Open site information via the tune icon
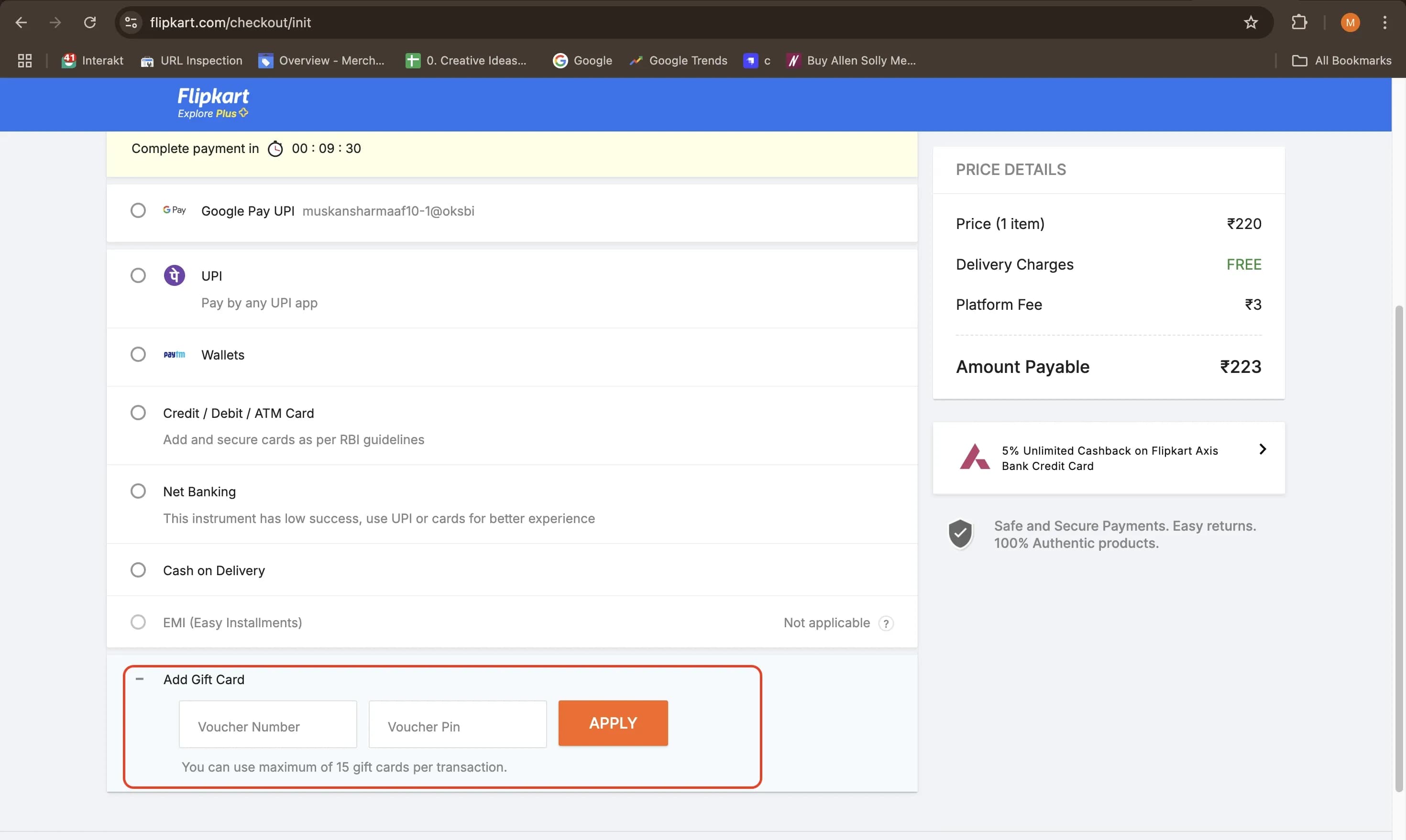The height and width of the screenshot is (840, 1406). [x=130, y=22]
